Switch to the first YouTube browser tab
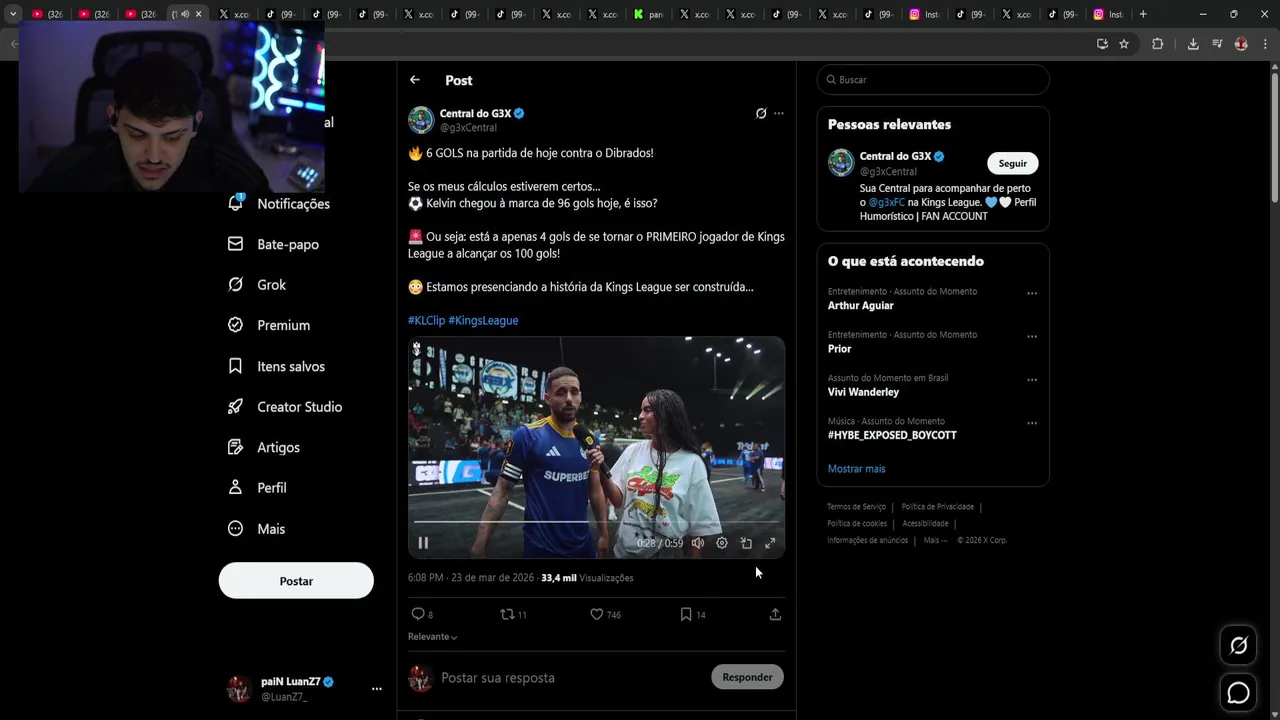The width and height of the screenshot is (1280, 720). [x=47, y=14]
